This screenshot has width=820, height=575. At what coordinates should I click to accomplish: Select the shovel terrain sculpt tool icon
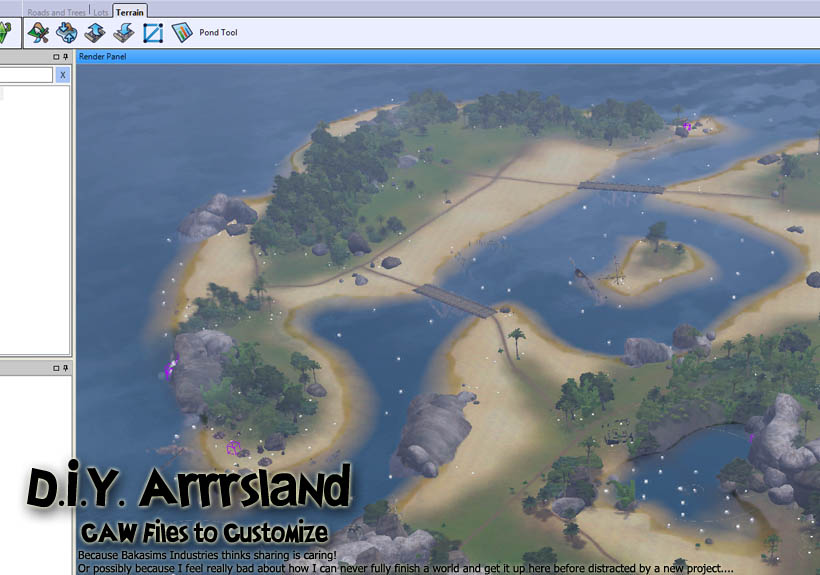(x=38, y=32)
